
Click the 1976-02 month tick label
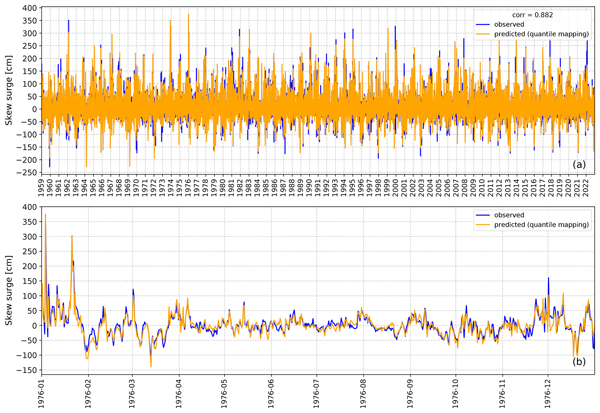[88, 393]
